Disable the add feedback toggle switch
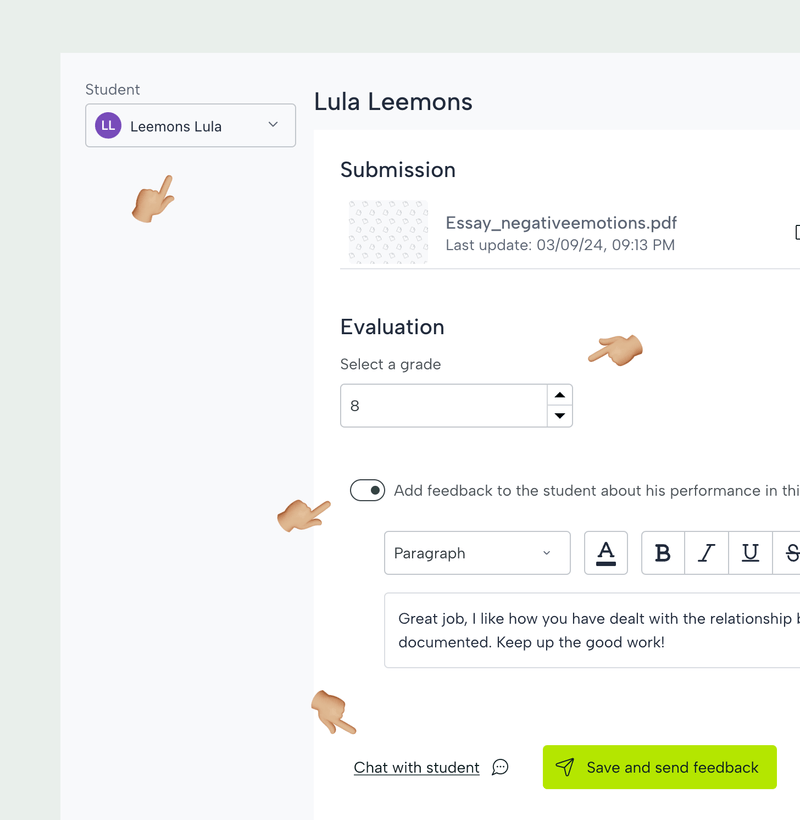The width and height of the screenshot is (800, 820). [367, 491]
